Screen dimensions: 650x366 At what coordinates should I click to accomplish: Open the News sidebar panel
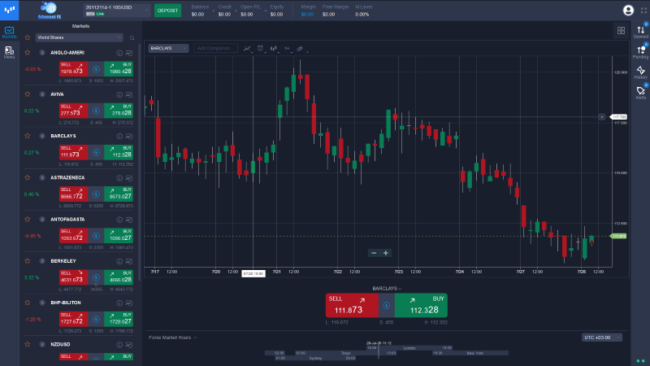pyautogui.click(x=9, y=52)
